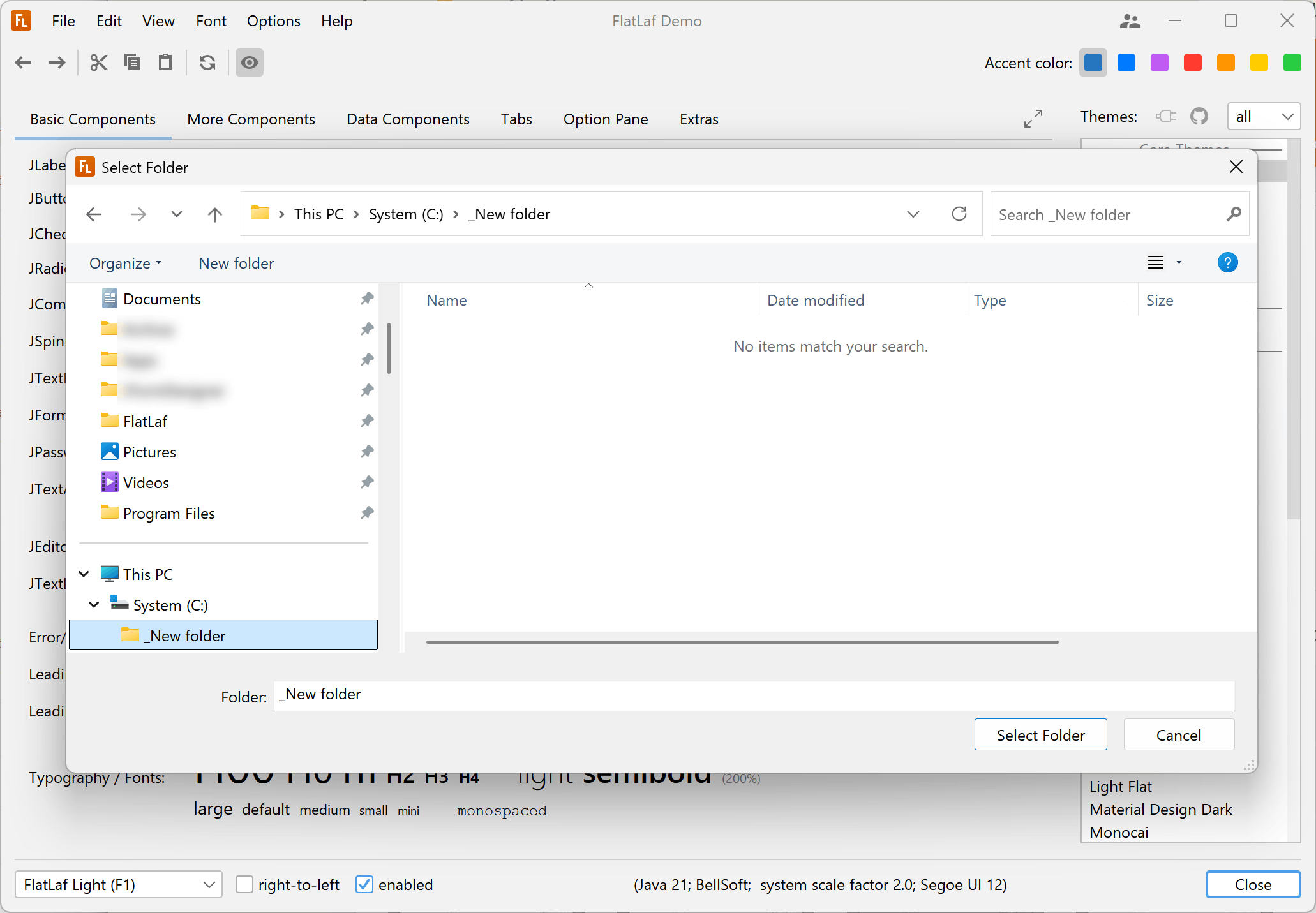Click the GitHub themes icon
Screen dimensions: 1316x913
pyautogui.click(x=1199, y=116)
